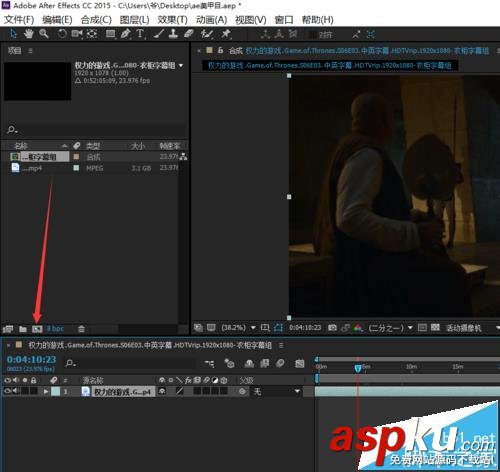500x472 pixels.
Task: Select the Pan Behind anchor point tool
Action: coord(92,34)
